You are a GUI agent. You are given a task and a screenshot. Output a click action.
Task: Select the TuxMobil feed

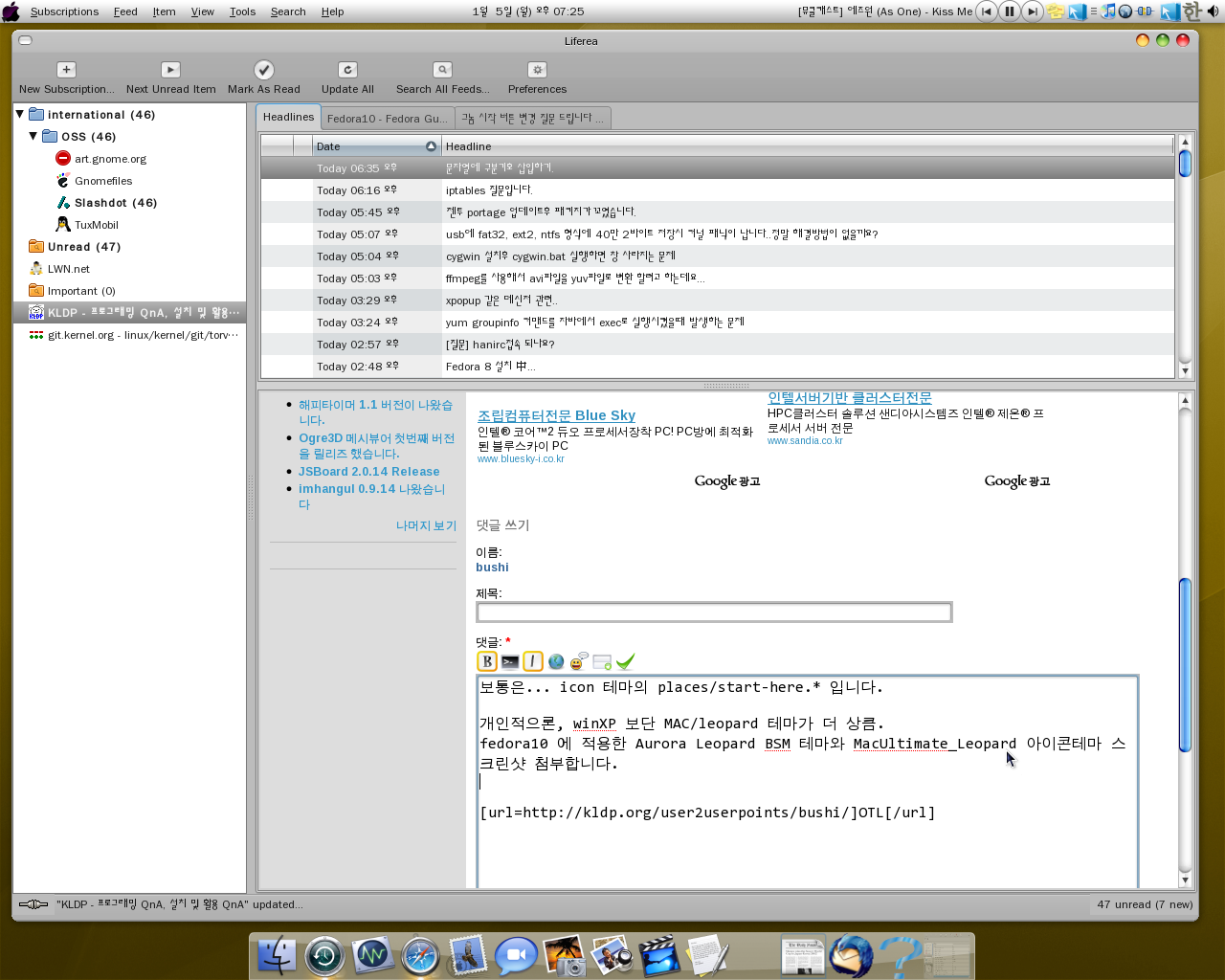[x=87, y=225]
